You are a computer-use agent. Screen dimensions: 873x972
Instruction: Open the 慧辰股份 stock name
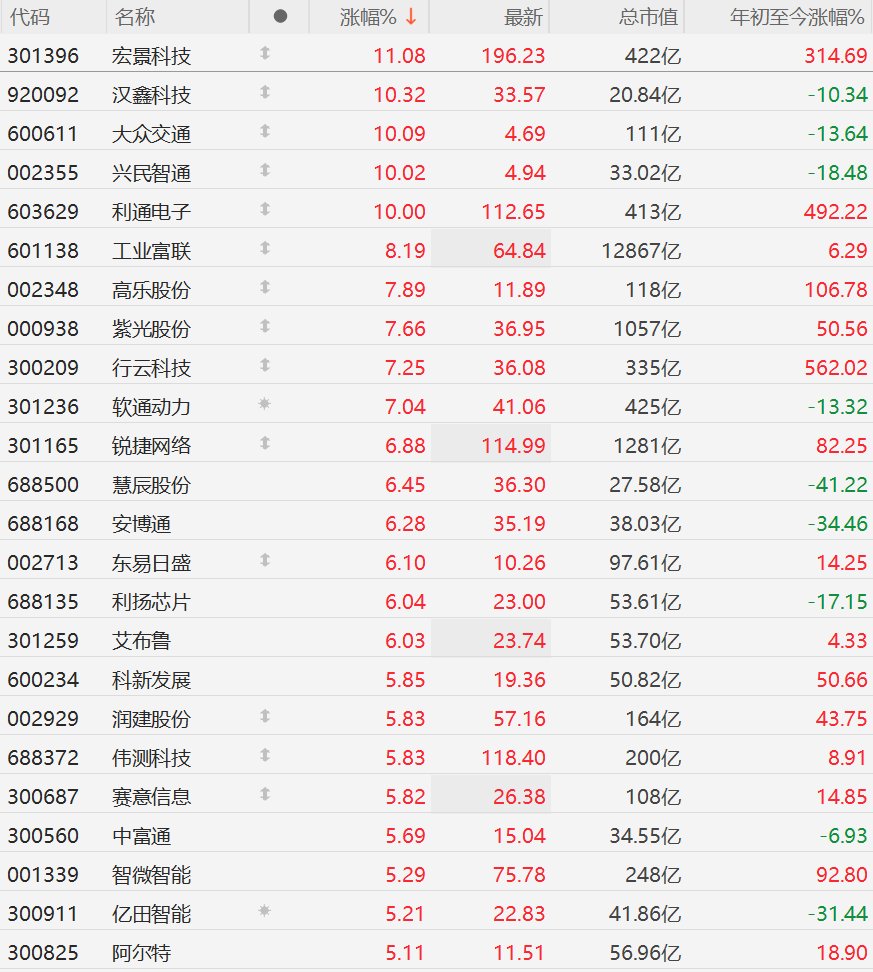pos(151,485)
